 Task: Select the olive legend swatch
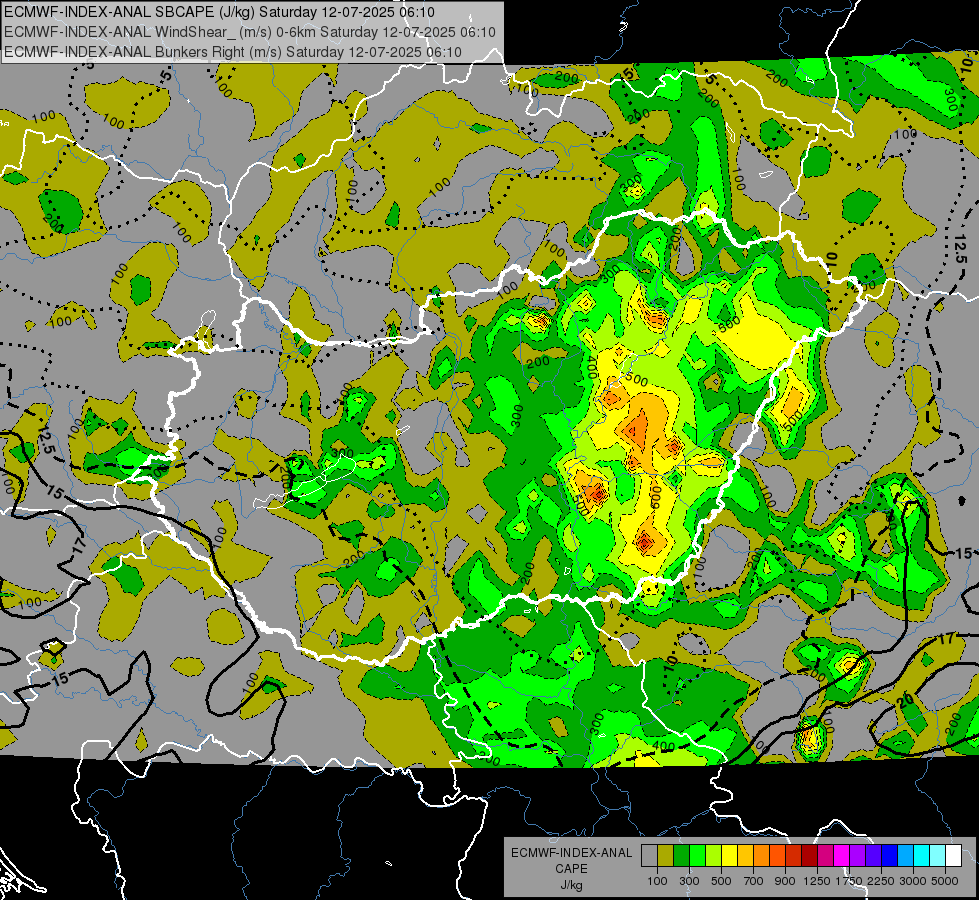click(x=666, y=856)
